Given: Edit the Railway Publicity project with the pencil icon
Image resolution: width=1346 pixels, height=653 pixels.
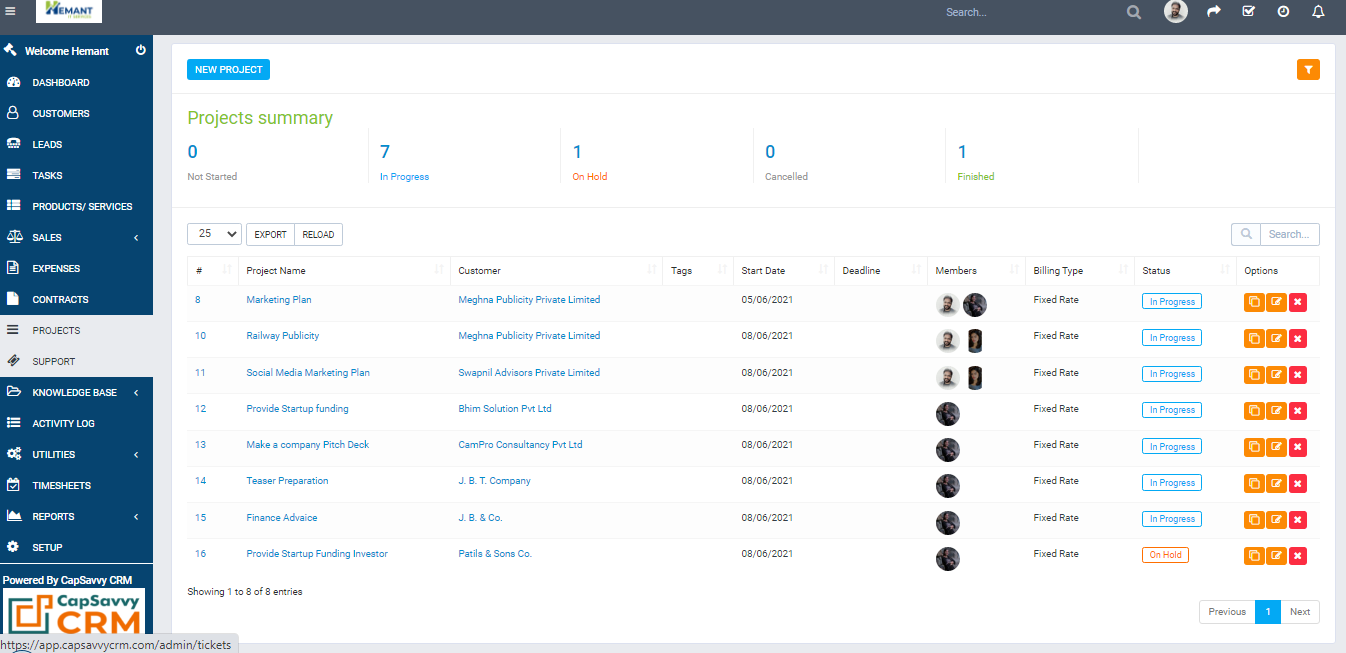Looking at the screenshot, I should click(x=1276, y=338).
